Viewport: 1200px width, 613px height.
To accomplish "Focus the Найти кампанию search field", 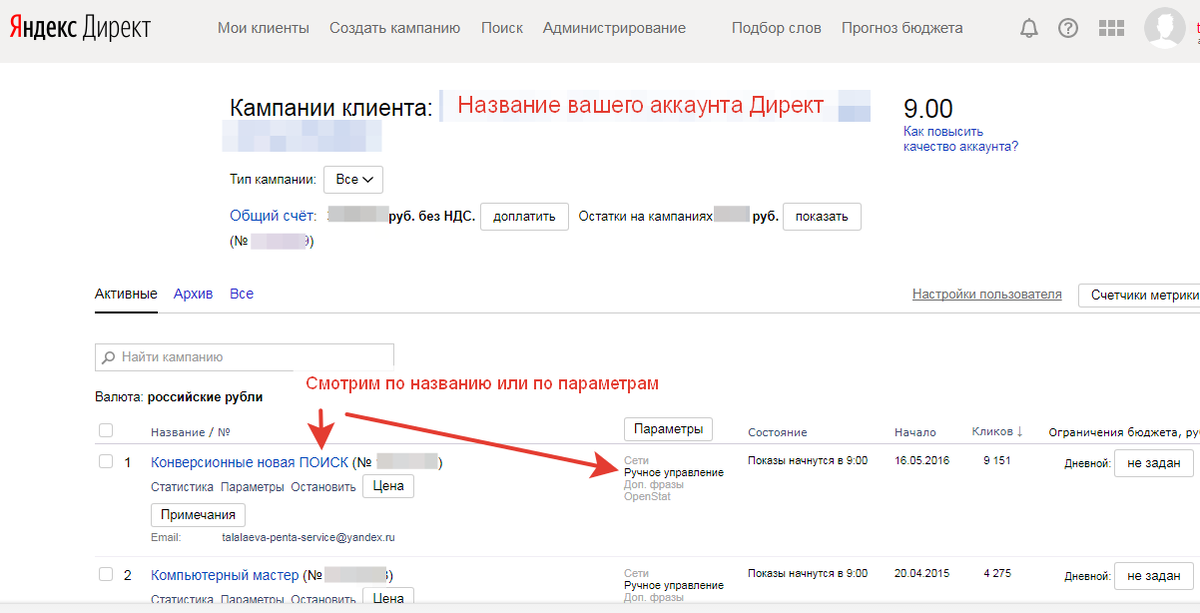I will coord(244,357).
